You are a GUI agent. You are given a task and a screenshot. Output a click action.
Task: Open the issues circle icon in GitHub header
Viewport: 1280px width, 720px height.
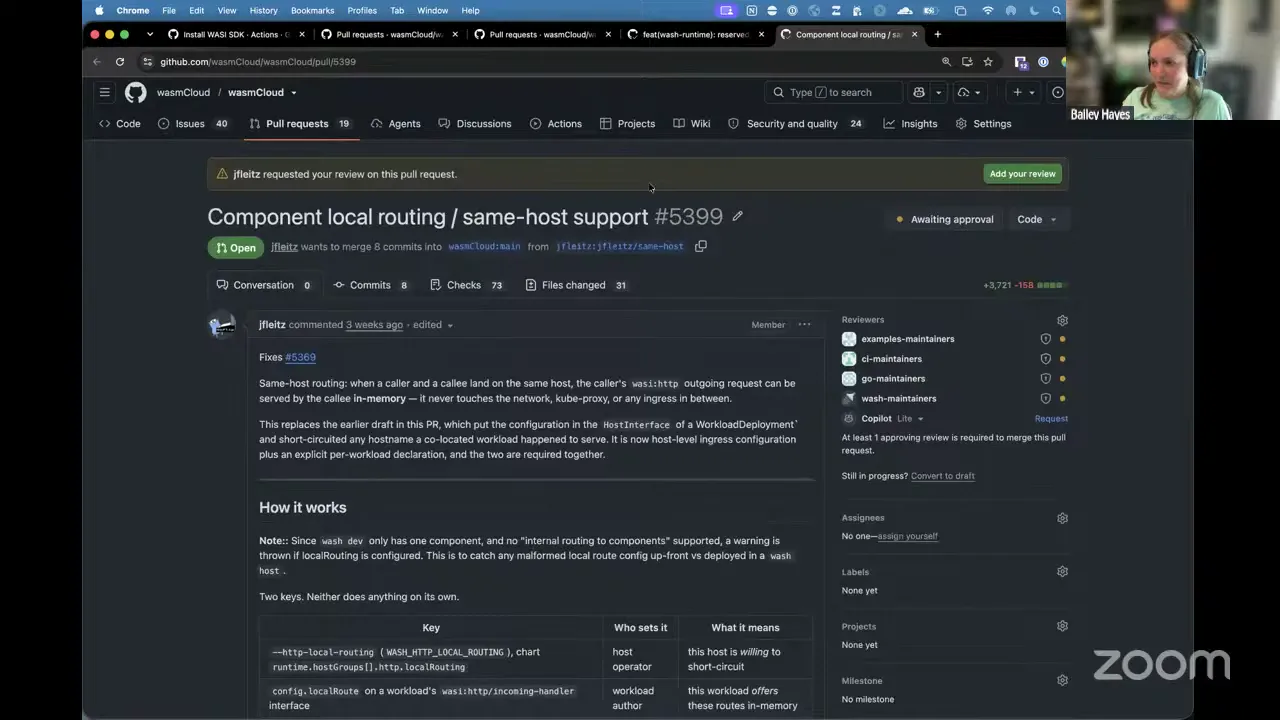(x=1058, y=93)
